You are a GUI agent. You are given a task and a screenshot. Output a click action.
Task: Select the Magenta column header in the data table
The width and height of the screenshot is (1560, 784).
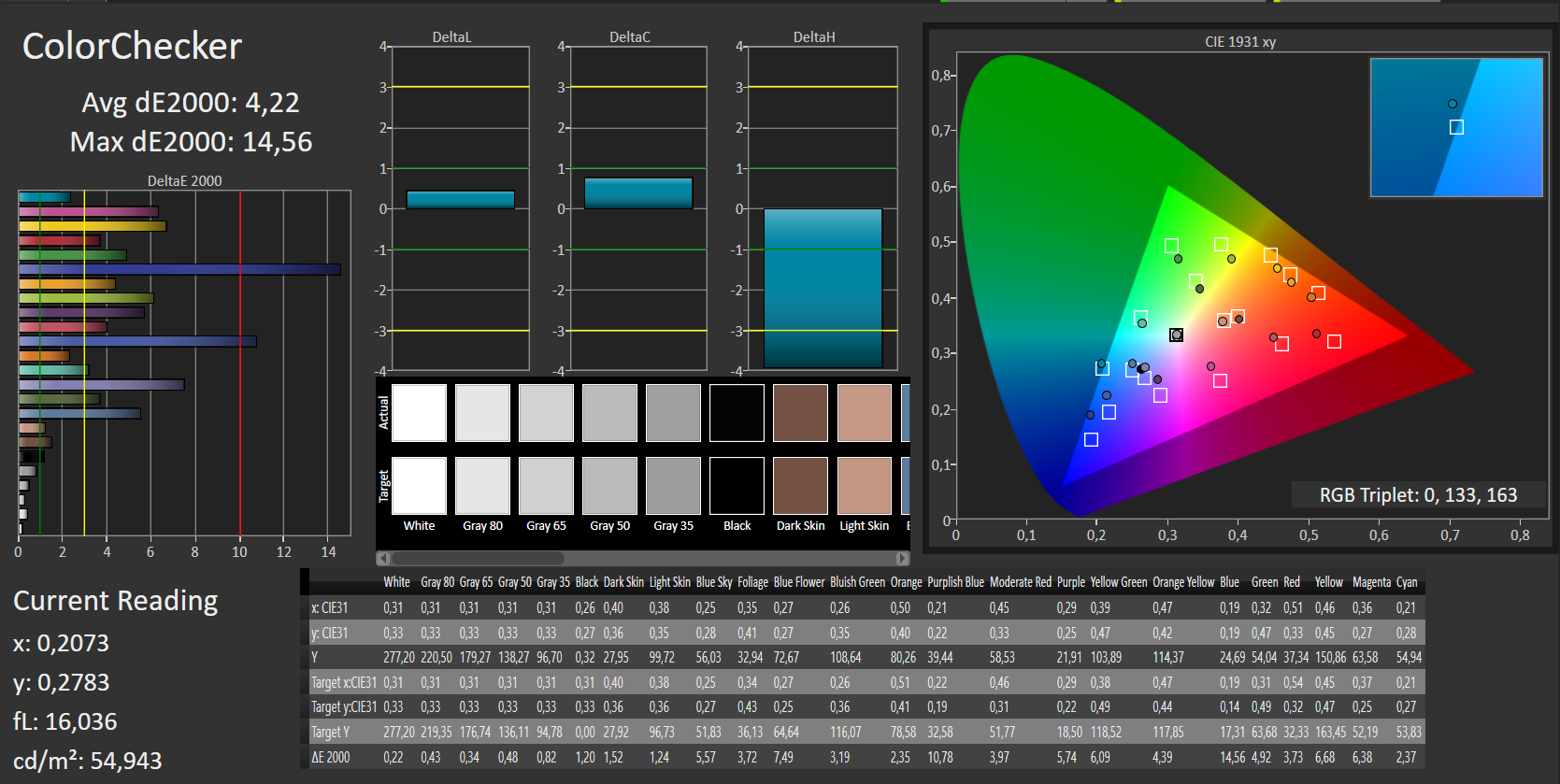point(1371,582)
